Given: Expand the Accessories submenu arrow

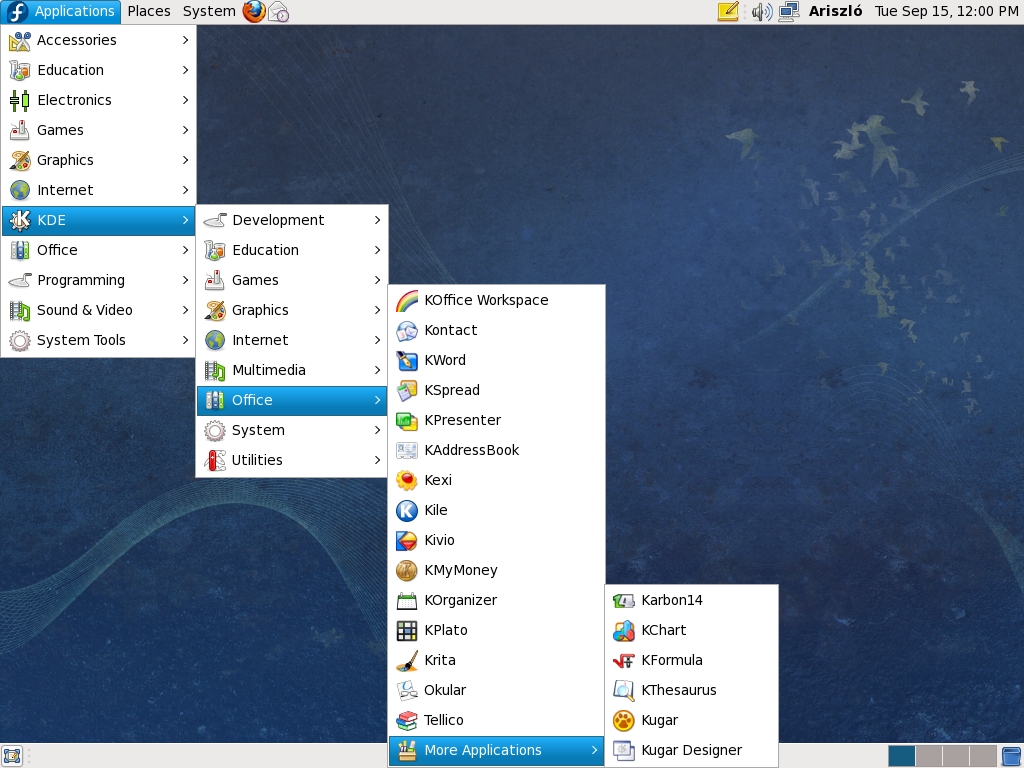Looking at the screenshot, I should tap(185, 40).
